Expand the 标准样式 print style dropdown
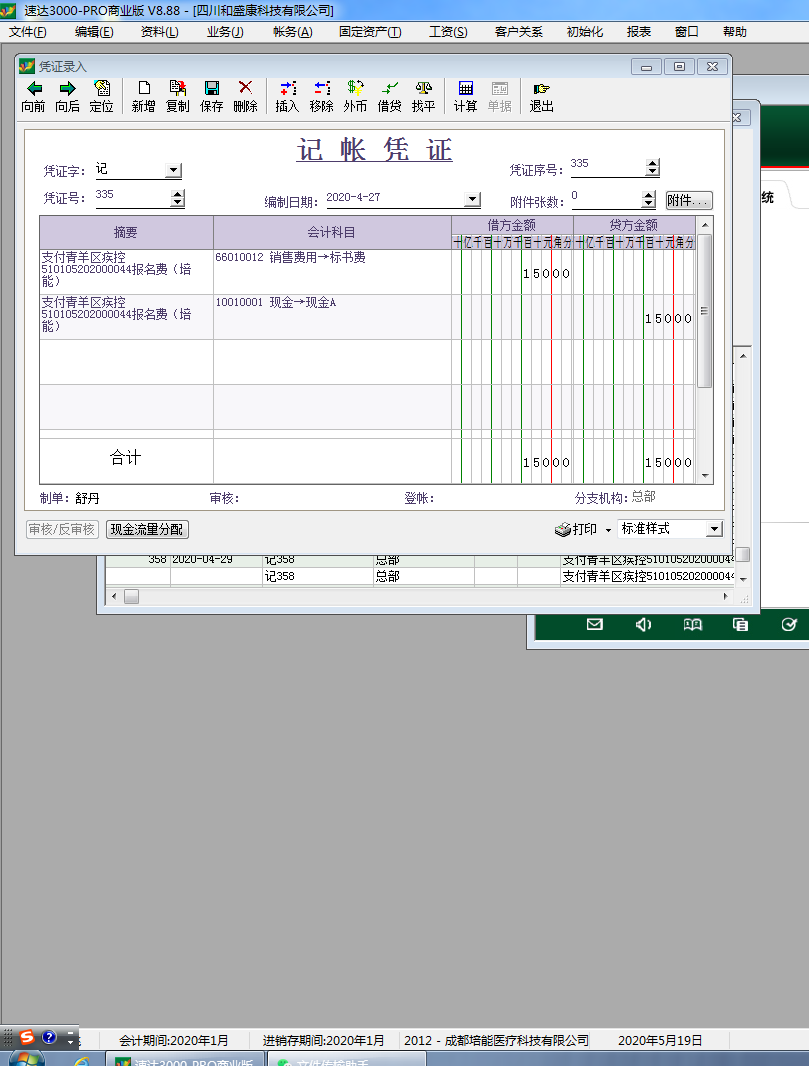The height and width of the screenshot is (1066, 809). [x=714, y=529]
